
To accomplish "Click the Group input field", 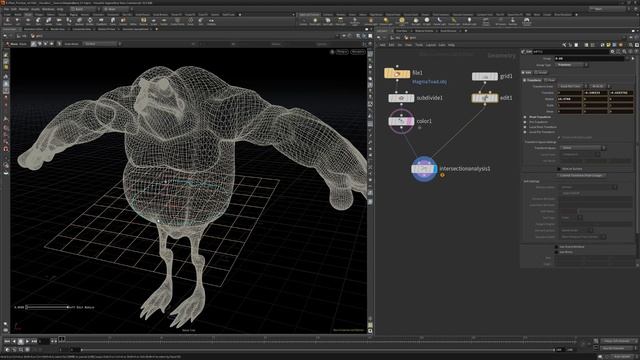I will coord(589,59).
